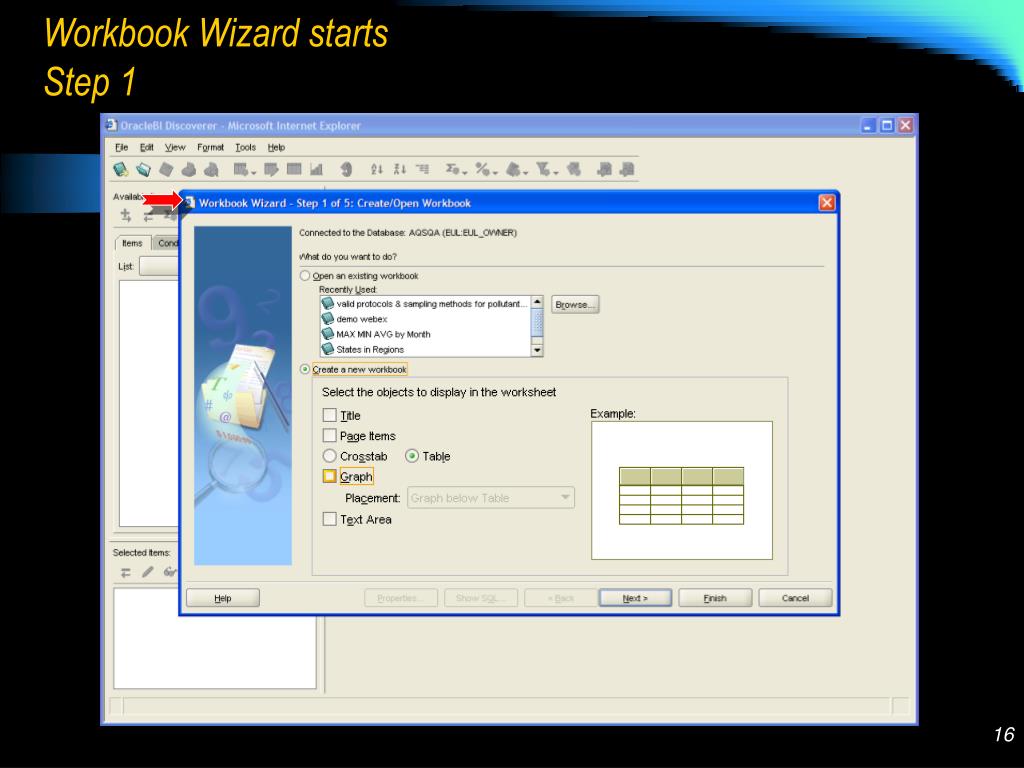Click the icon beside 'States in Regions'

click(328, 349)
